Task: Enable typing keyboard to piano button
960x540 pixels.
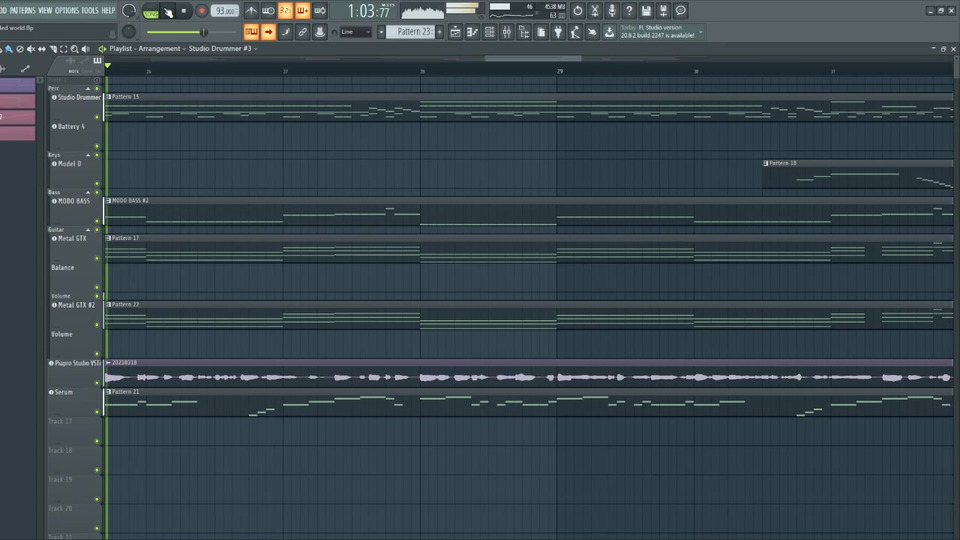Action: coord(251,32)
